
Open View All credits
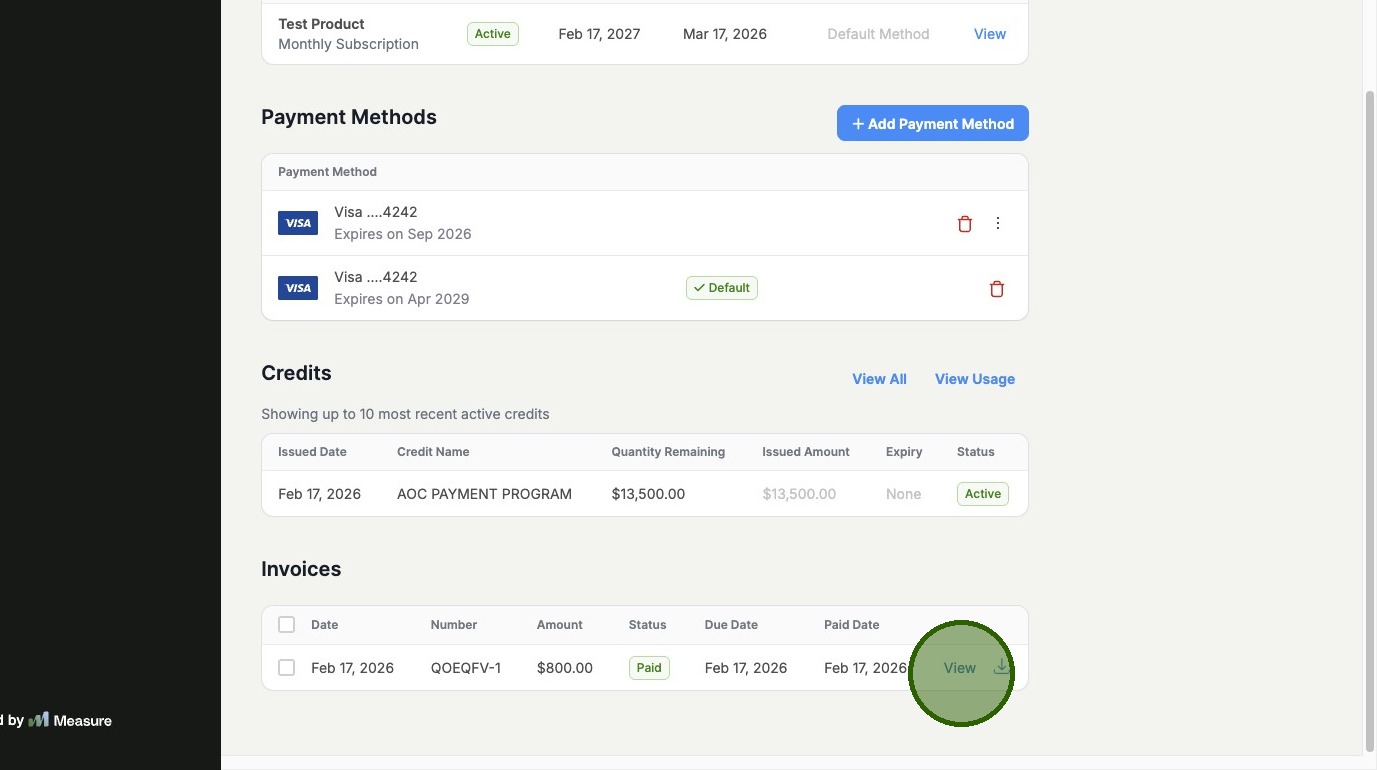(x=879, y=379)
